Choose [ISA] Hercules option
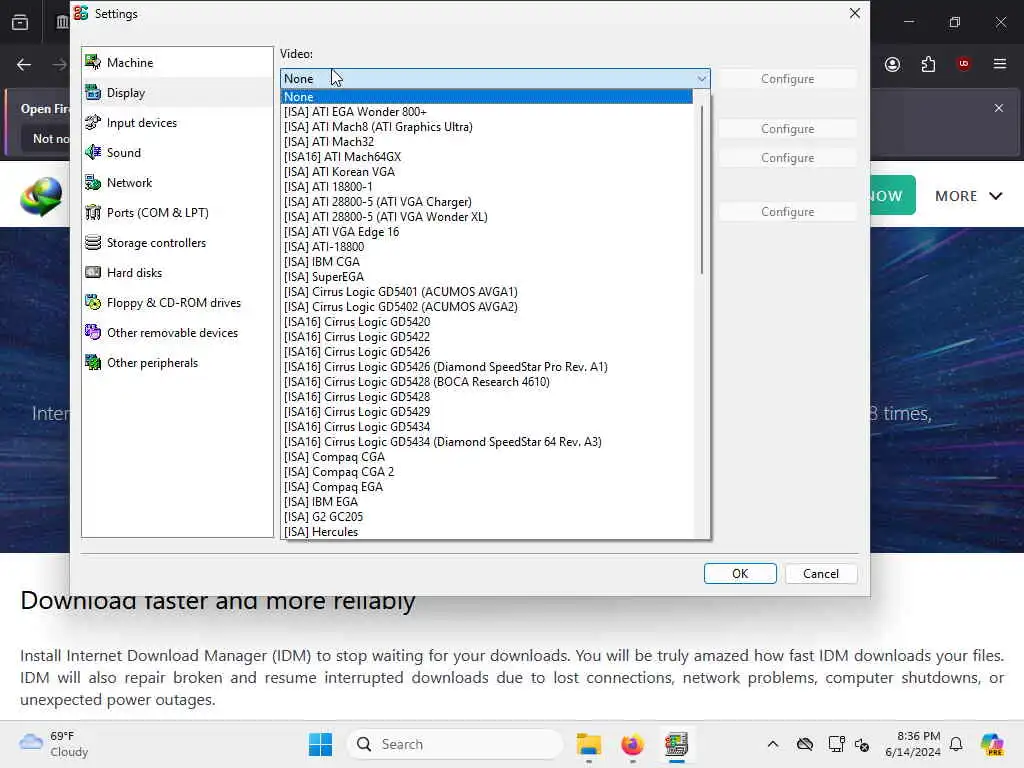 coord(487,532)
